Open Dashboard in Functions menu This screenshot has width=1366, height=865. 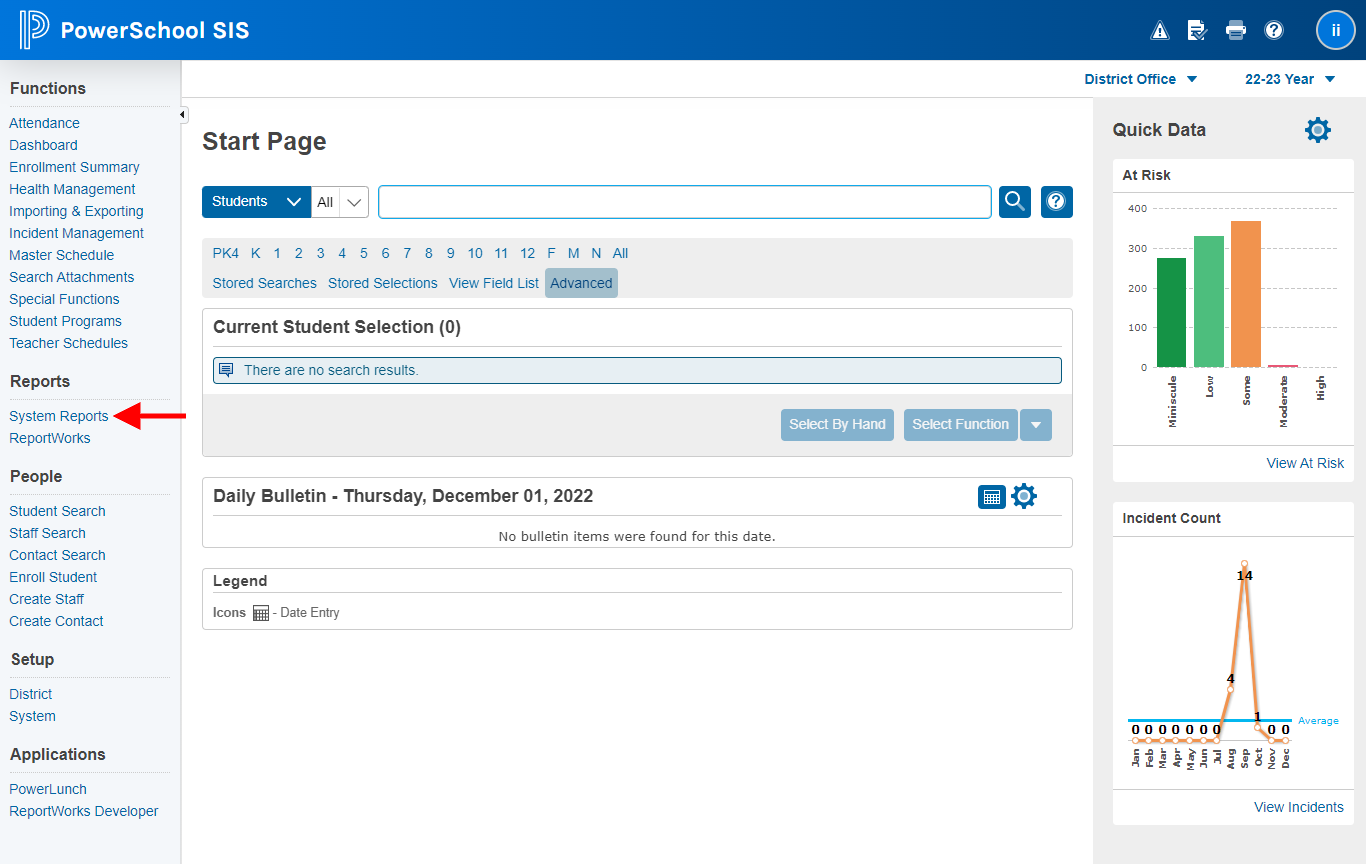pos(43,145)
